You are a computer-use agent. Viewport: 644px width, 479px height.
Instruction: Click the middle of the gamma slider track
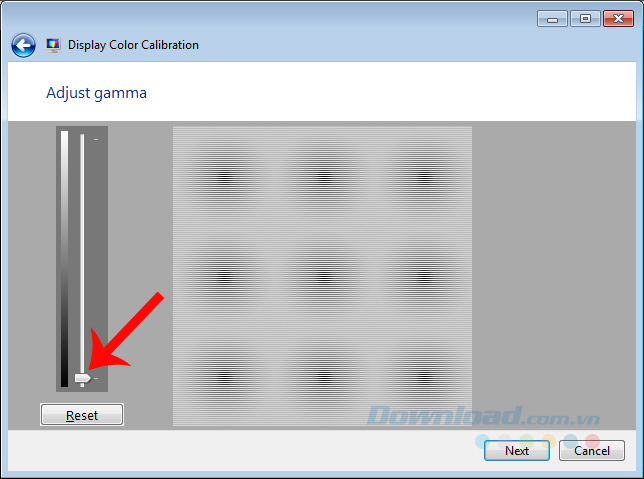(x=82, y=260)
